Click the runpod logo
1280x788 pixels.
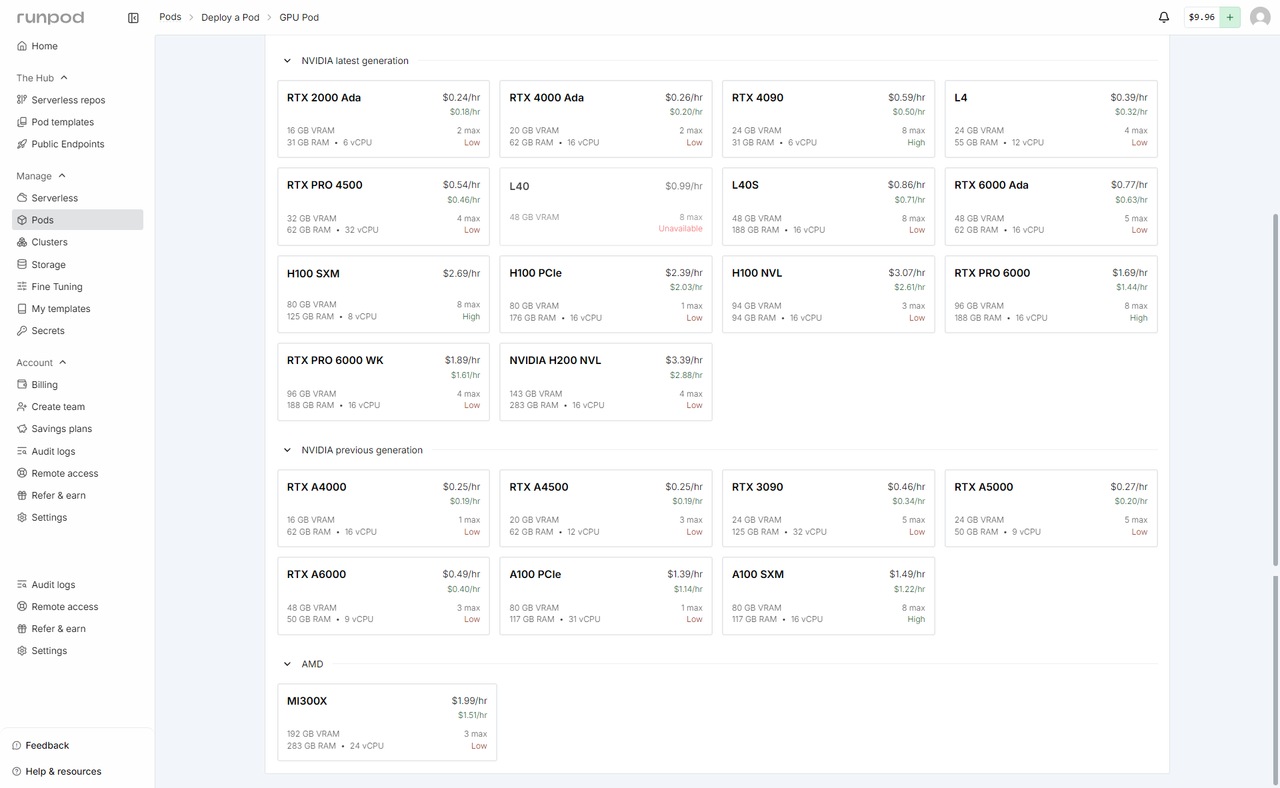(50, 17)
